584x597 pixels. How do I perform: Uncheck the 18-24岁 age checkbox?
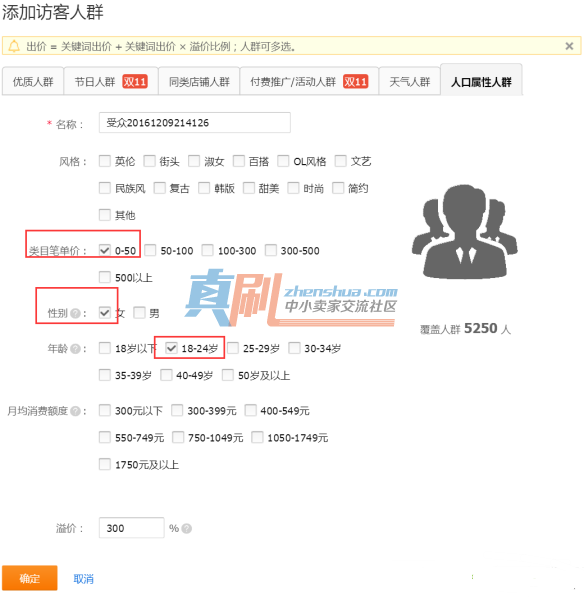171,348
